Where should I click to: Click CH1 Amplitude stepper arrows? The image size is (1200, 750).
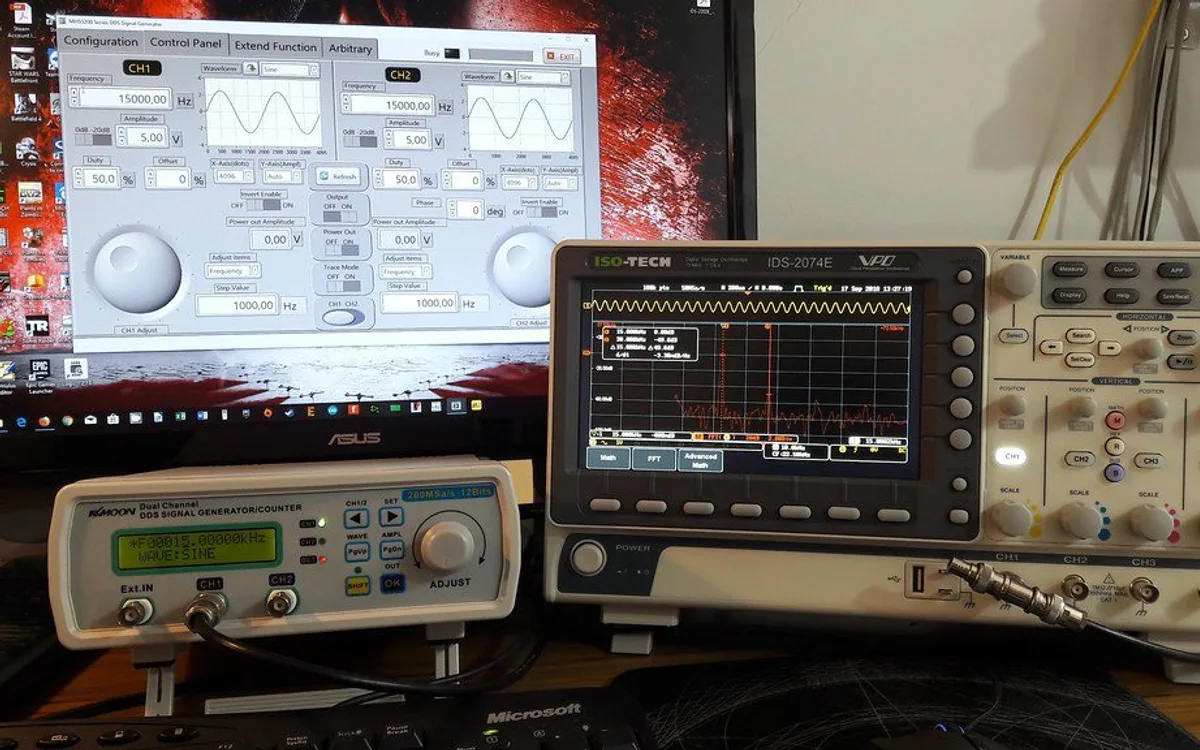point(122,135)
